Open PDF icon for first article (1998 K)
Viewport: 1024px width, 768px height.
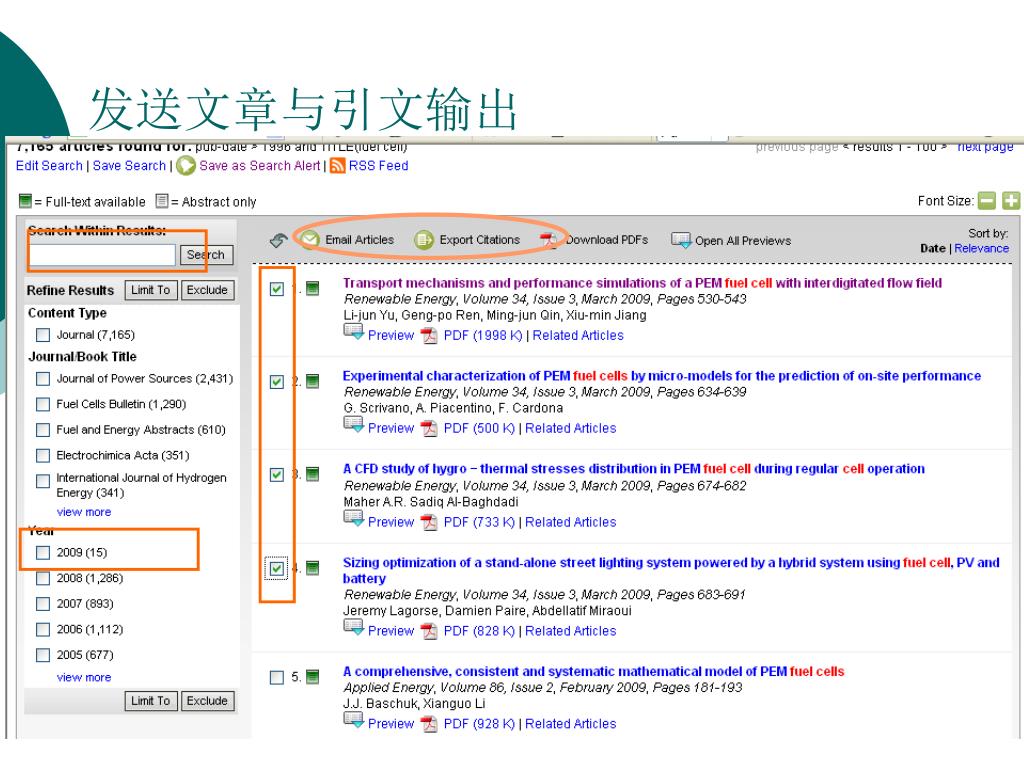429,336
